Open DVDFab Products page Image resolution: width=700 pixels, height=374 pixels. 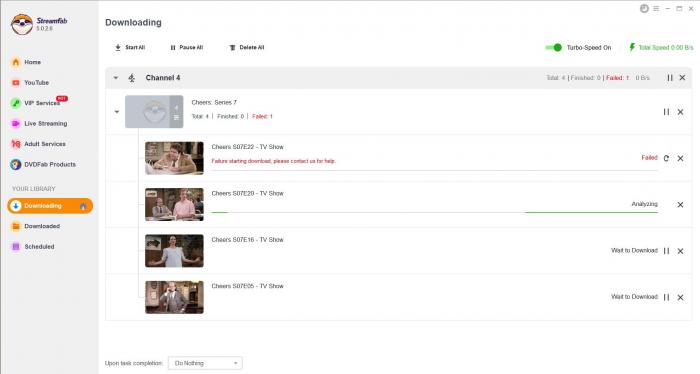click(43, 165)
